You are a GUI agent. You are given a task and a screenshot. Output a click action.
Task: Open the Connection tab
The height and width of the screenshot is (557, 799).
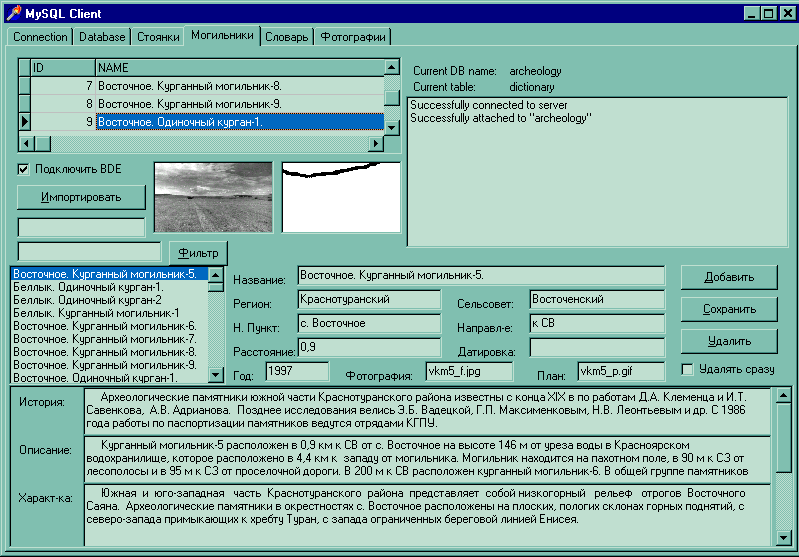point(40,37)
